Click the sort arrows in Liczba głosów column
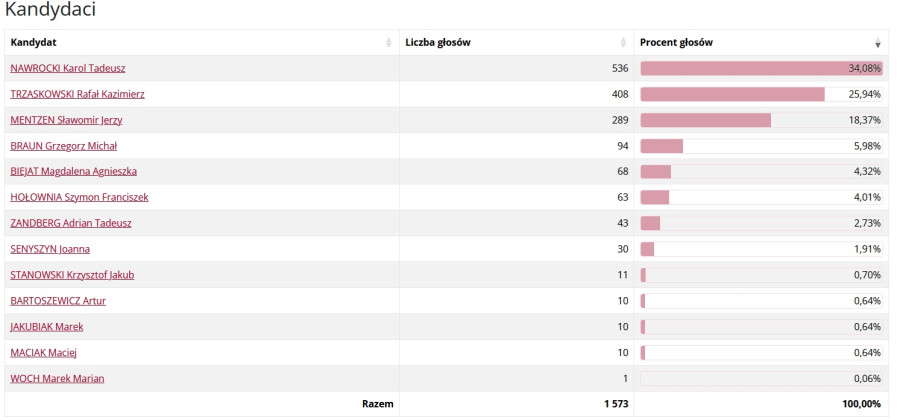This screenshot has width=900, height=420. click(623, 43)
